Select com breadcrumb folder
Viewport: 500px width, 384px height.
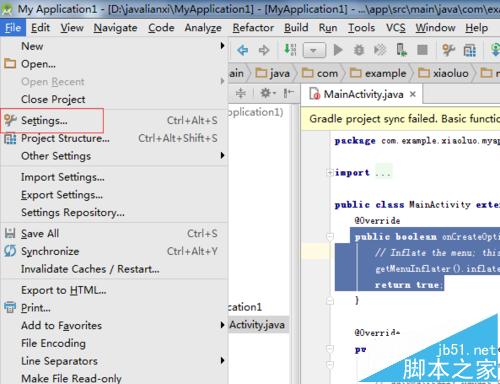320,73
